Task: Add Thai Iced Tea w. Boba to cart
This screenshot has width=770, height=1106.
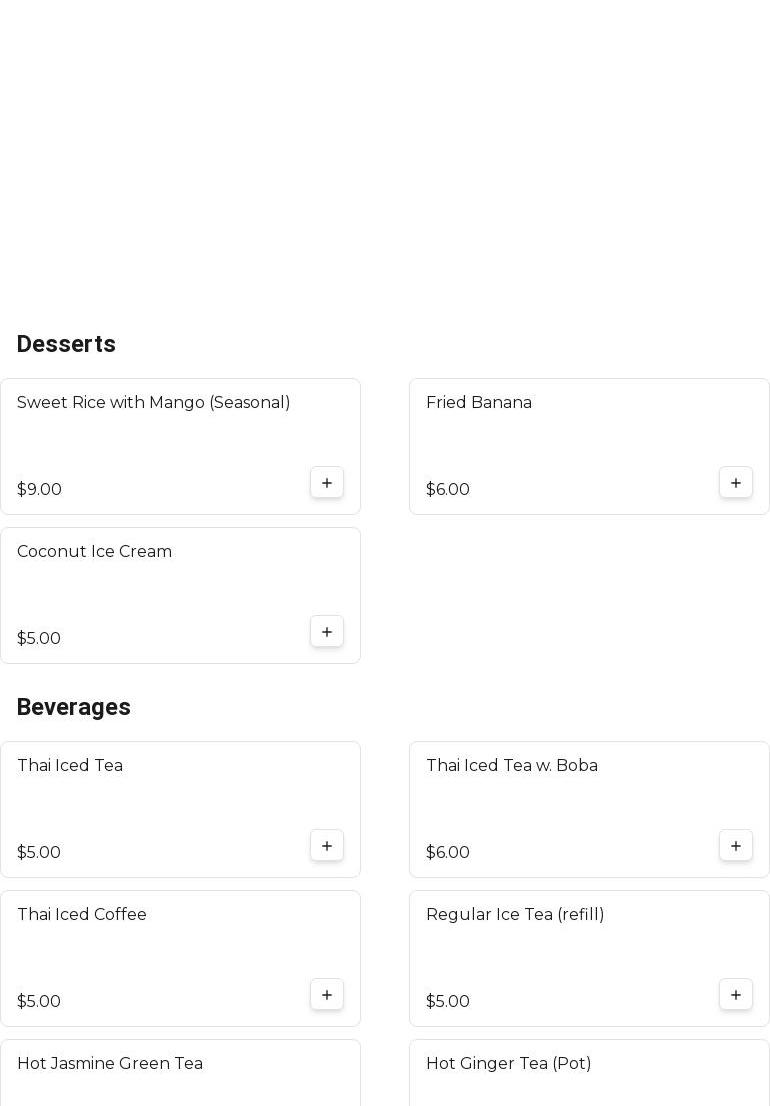Action: click(736, 846)
